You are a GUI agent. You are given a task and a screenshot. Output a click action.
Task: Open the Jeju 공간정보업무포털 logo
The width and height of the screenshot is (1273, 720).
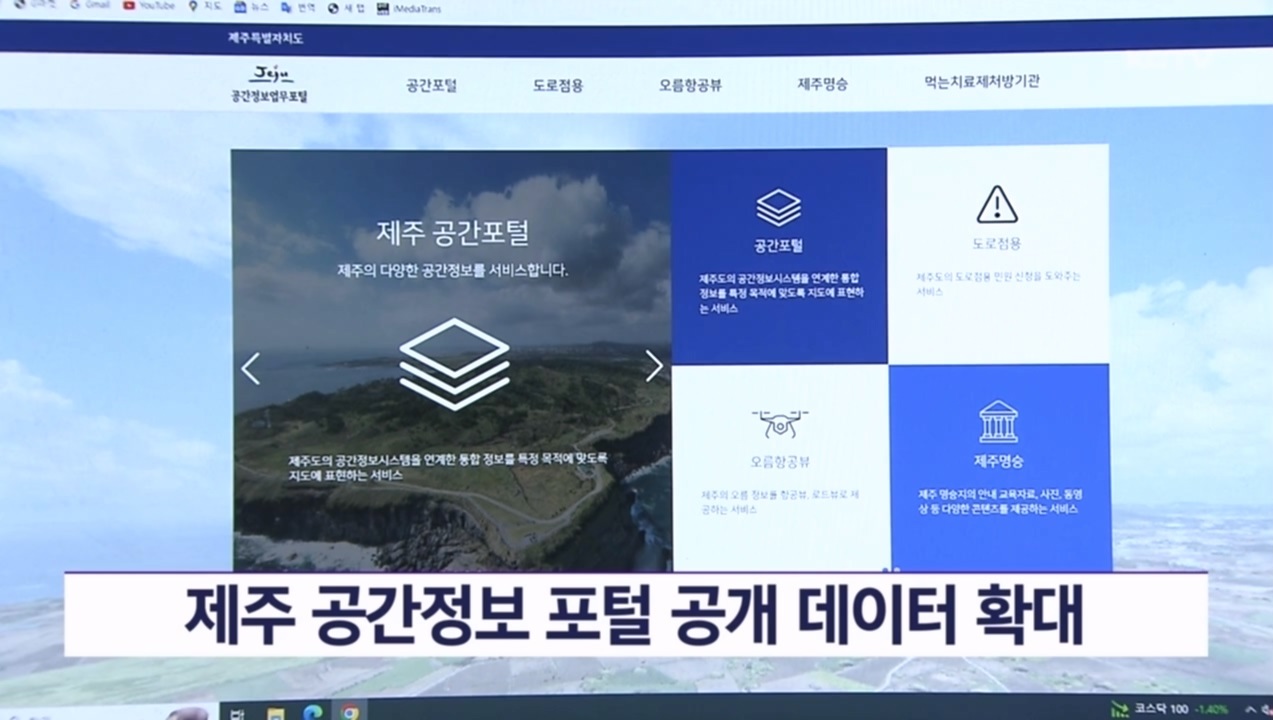[x=269, y=84]
